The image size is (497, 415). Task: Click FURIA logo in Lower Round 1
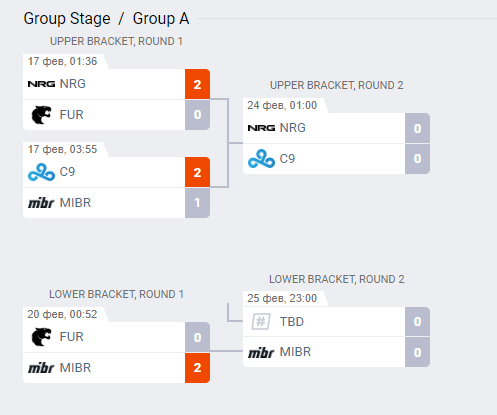(41, 337)
